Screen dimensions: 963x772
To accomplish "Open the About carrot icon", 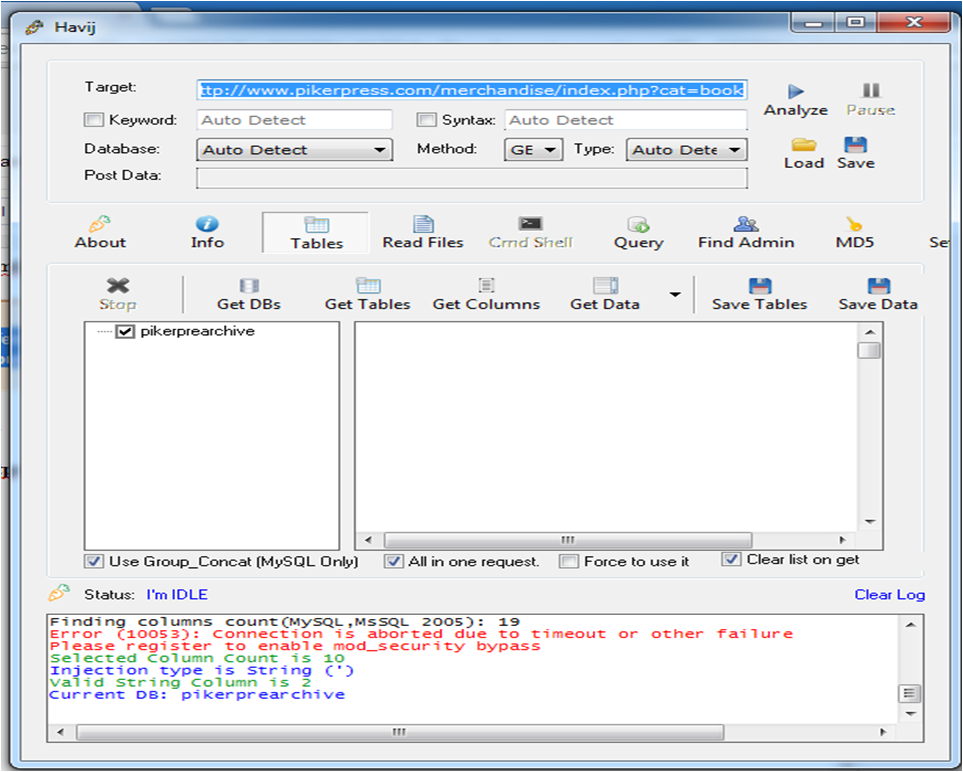I will pyautogui.click(x=100, y=224).
